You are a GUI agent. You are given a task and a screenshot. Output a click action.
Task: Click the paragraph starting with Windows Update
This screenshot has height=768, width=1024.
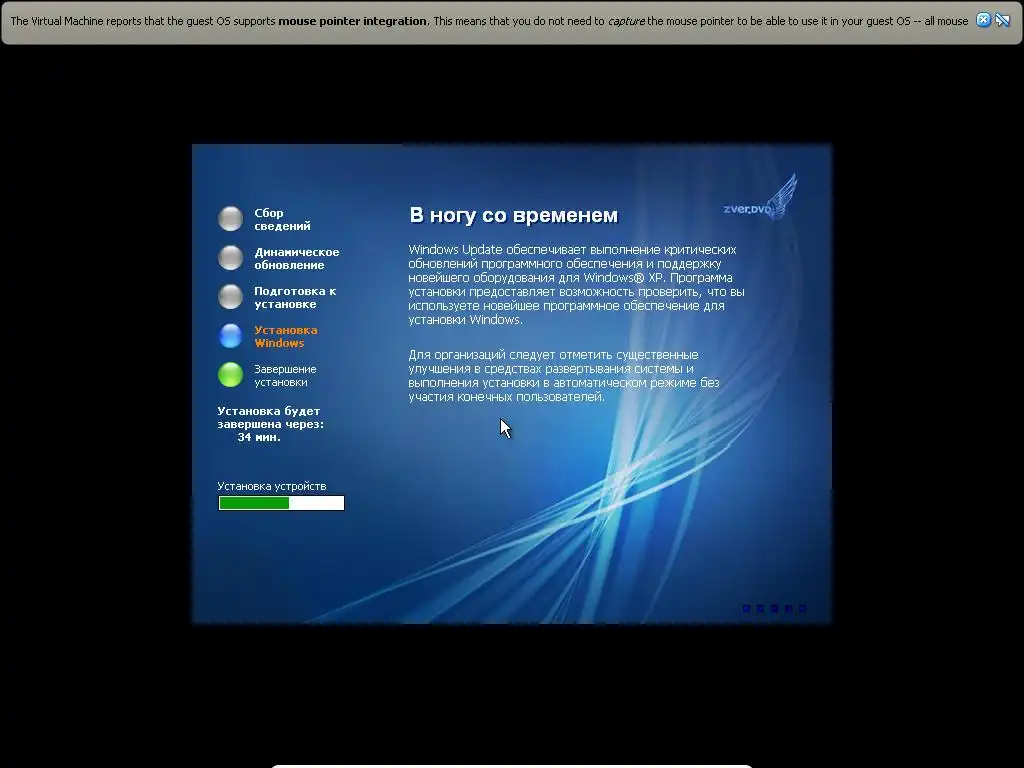[x=577, y=284]
